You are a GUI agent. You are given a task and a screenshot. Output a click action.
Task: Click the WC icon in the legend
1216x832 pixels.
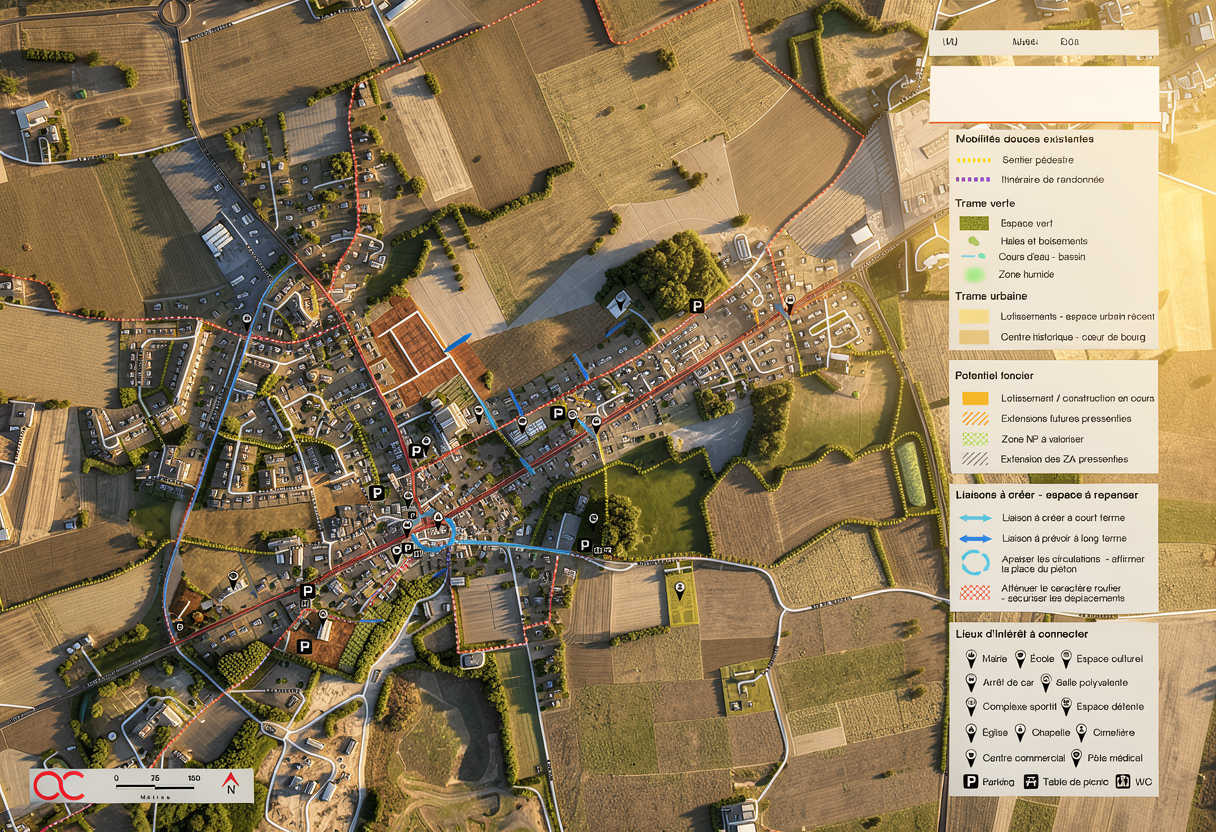1123,781
